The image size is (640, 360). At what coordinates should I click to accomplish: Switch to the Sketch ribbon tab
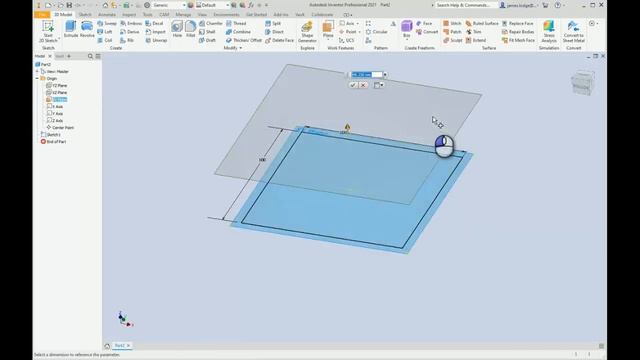point(85,15)
